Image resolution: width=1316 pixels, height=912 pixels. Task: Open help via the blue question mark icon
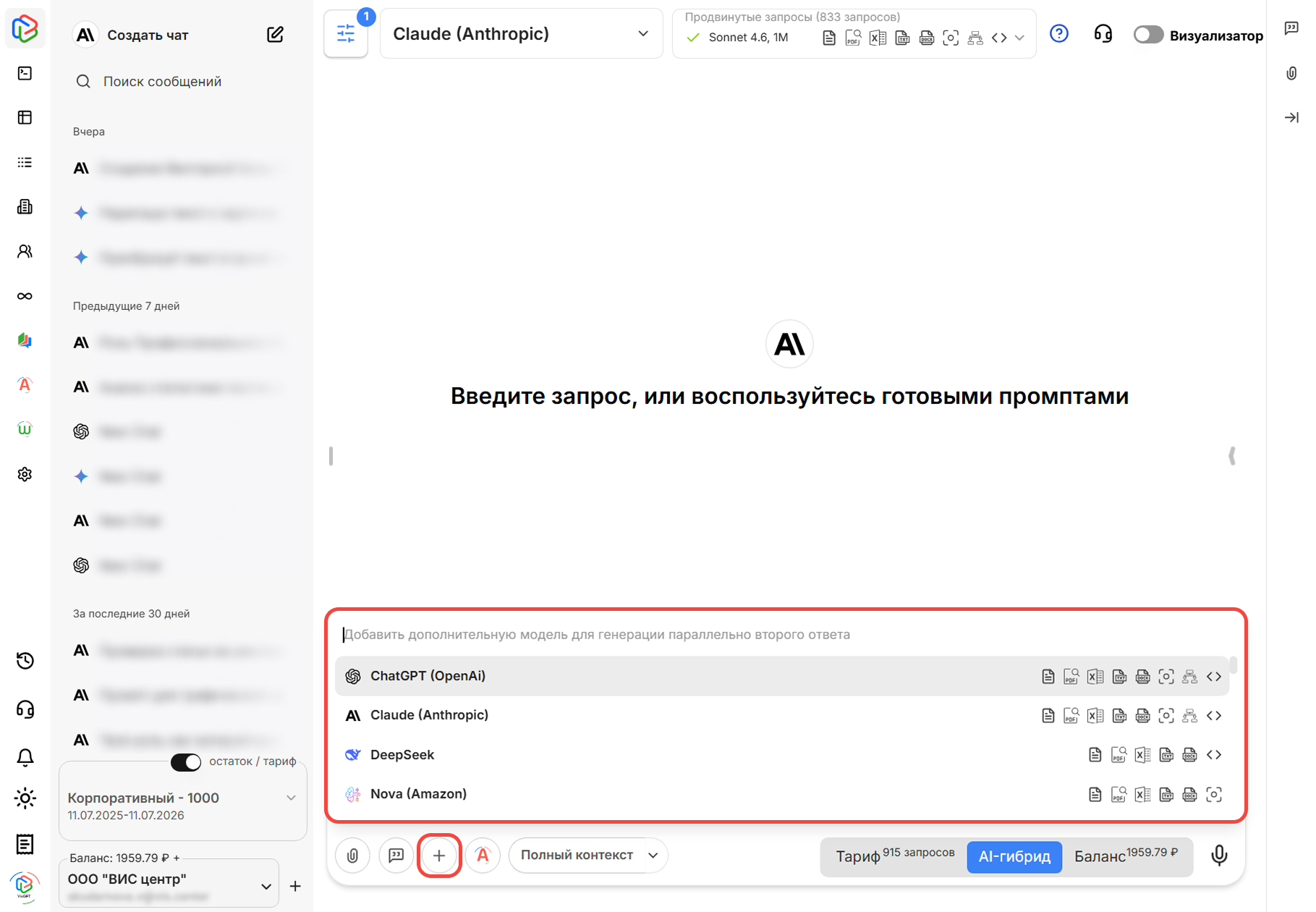click(x=1058, y=33)
